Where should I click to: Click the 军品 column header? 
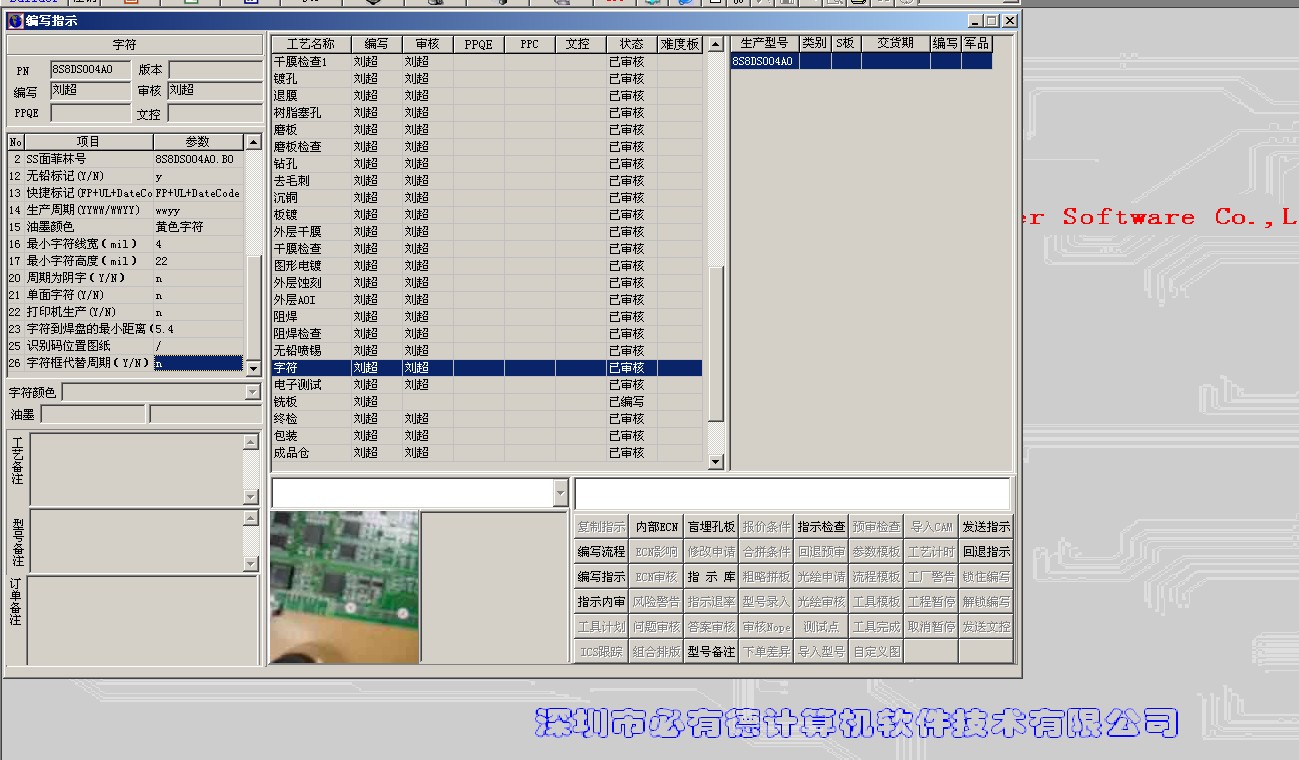pos(976,43)
